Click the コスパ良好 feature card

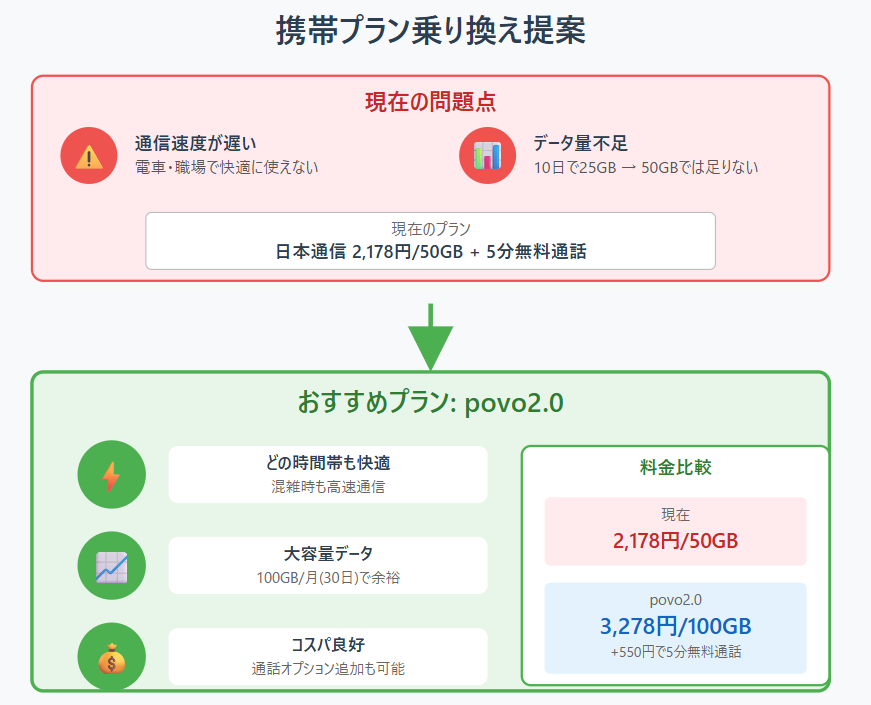click(x=329, y=656)
